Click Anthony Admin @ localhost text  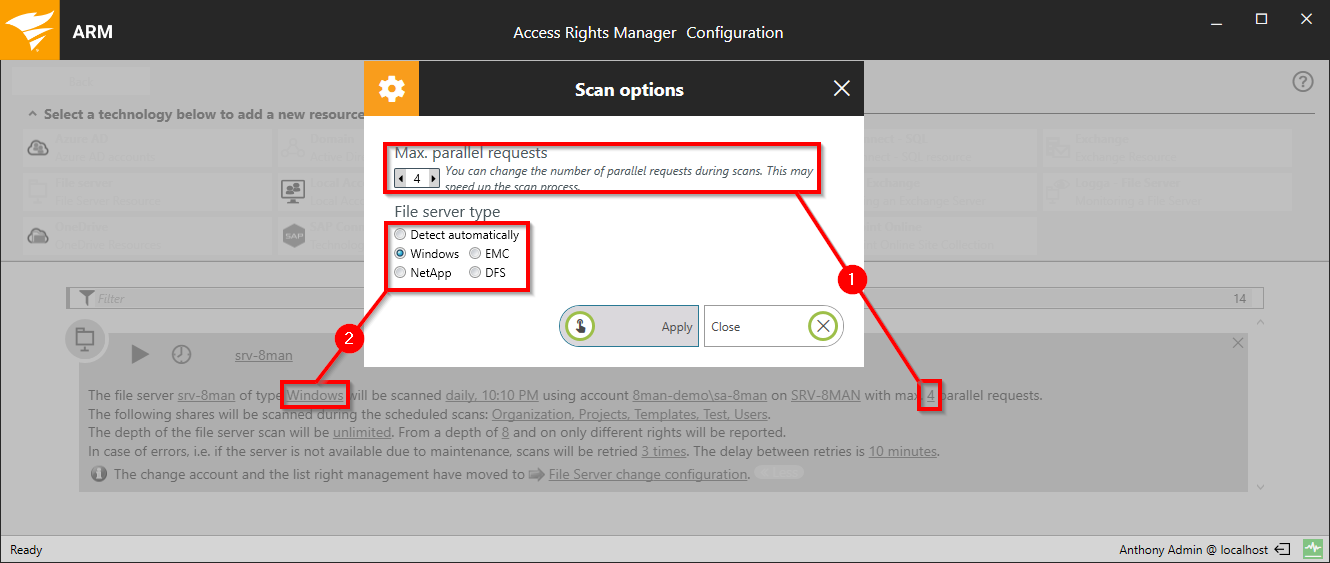pos(1194,550)
